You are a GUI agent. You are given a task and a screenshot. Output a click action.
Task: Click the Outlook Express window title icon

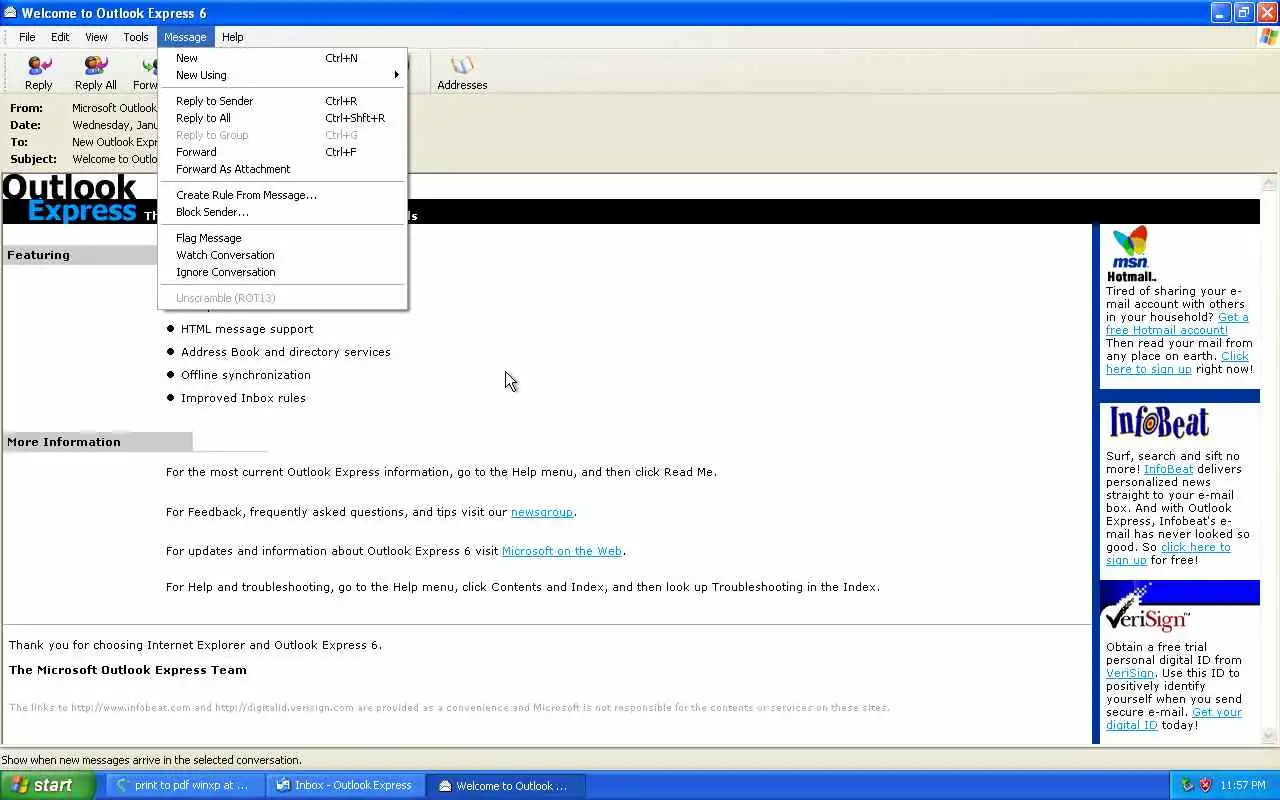[x=10, y=13]
